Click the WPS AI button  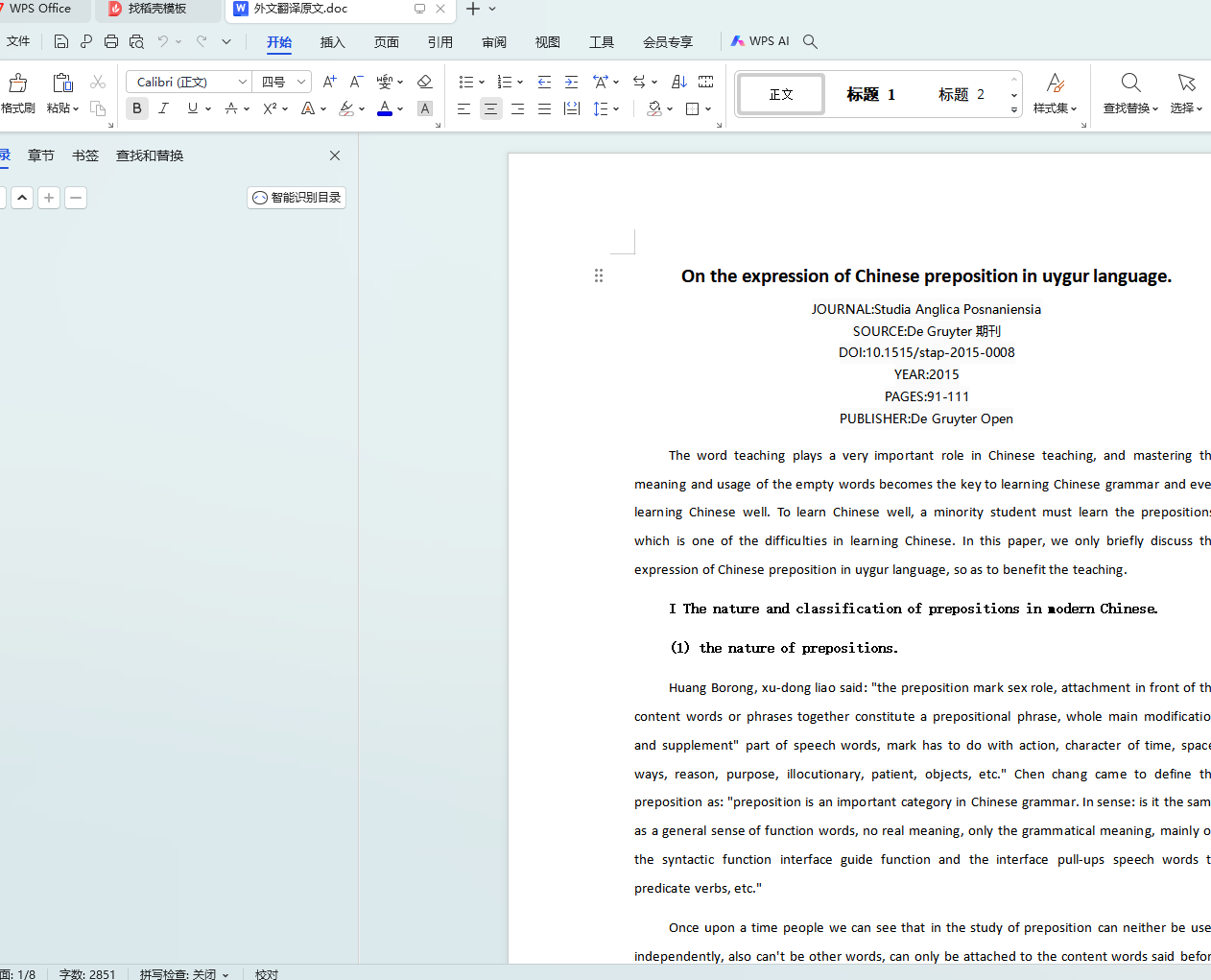coord(760,41)
